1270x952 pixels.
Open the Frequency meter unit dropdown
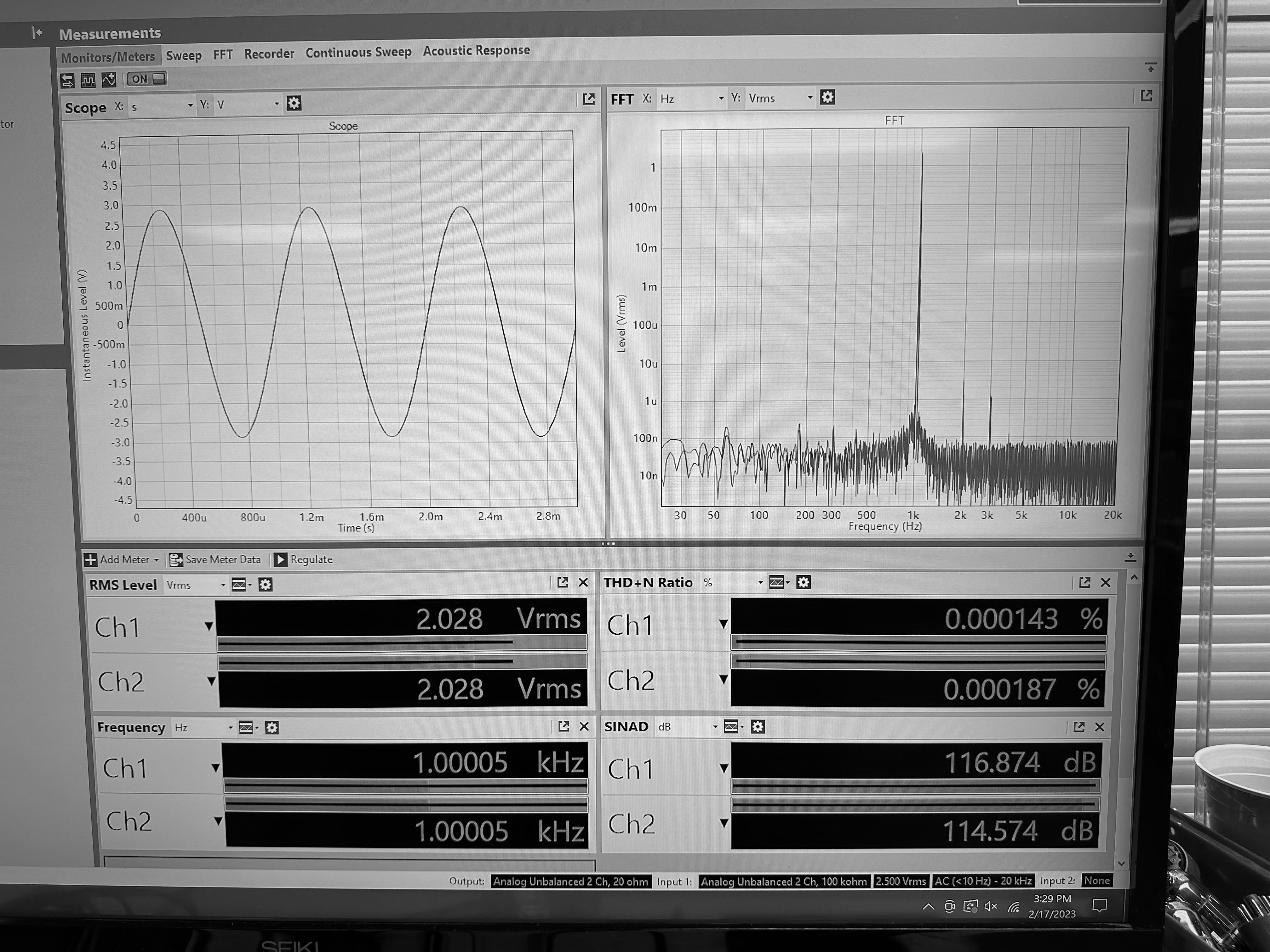[x=204, y=728]
